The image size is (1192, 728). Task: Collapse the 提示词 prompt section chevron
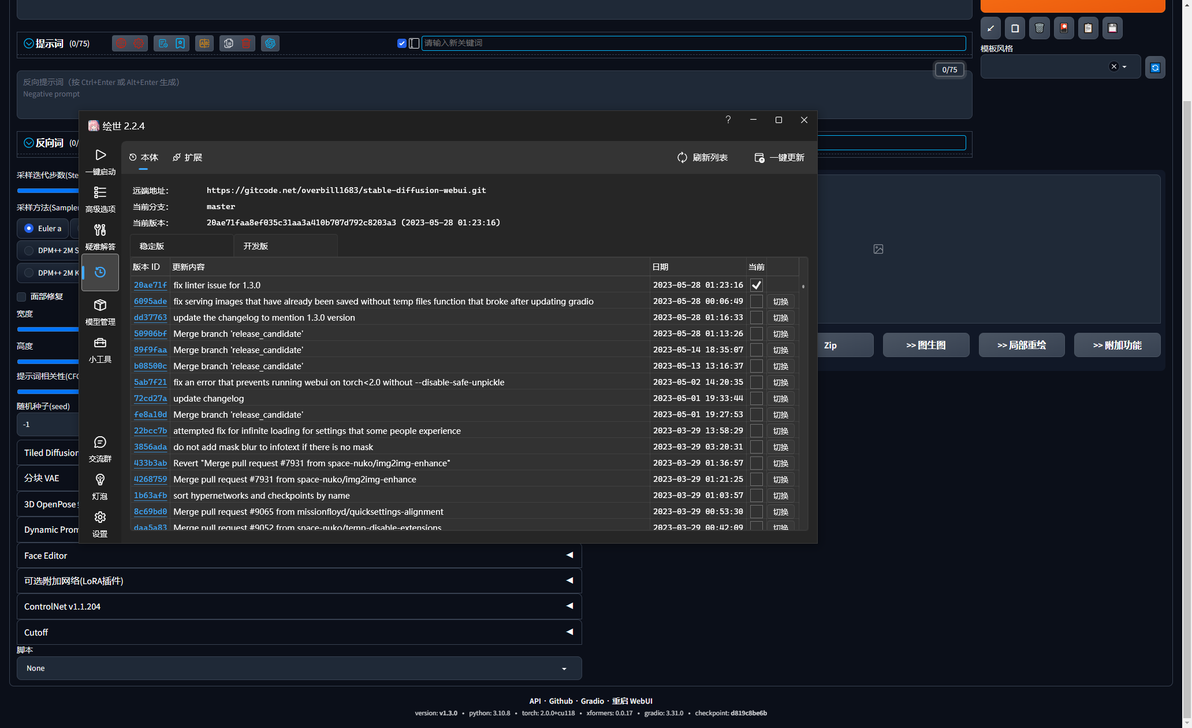coord(29,43)
